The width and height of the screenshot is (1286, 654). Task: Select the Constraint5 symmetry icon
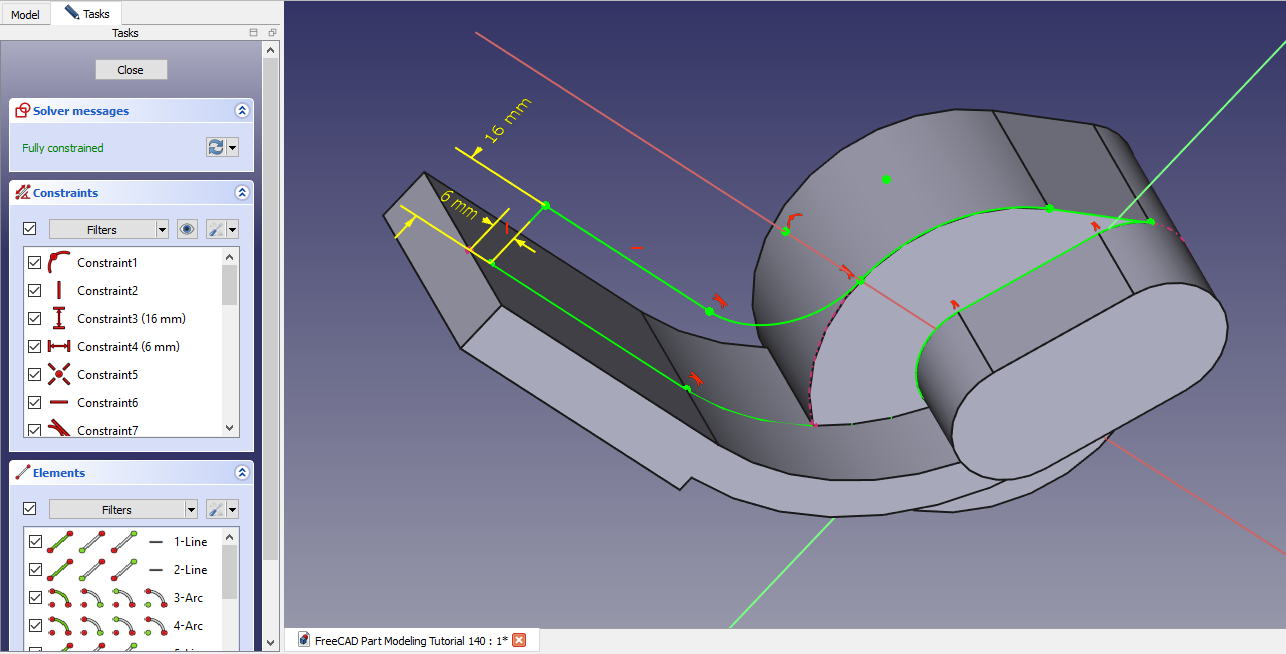[x=59, y=374]
